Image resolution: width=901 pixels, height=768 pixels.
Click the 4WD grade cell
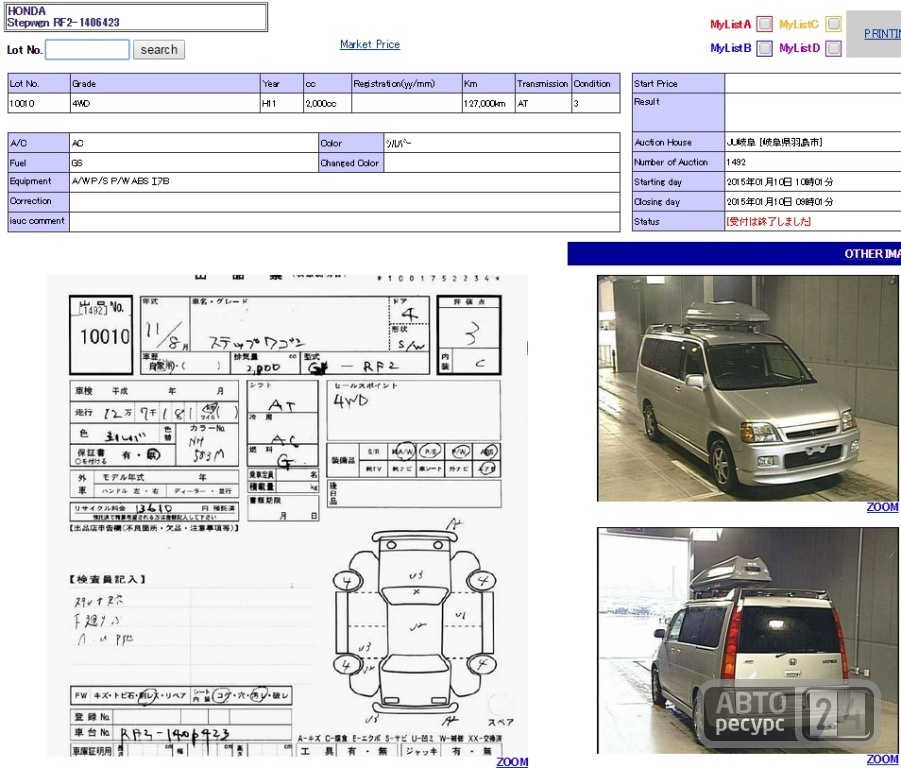165,103
